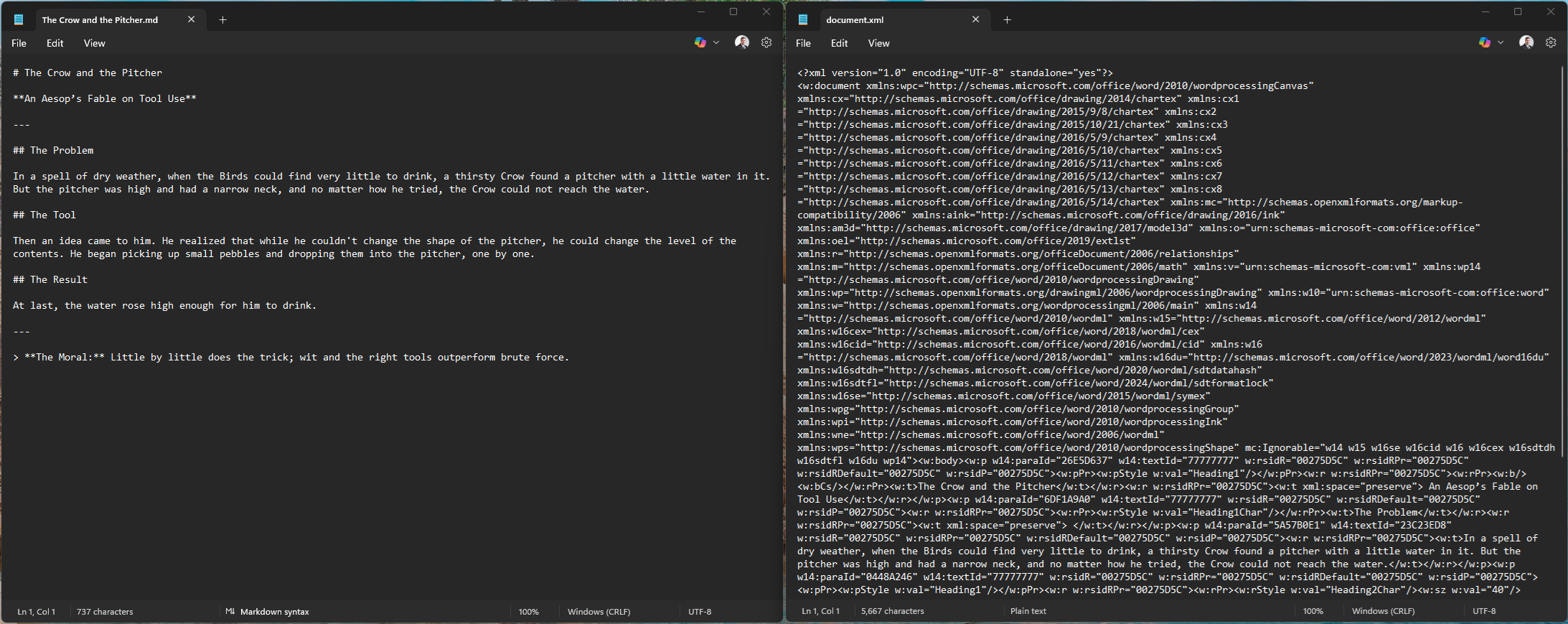Open settings gear in the document.xml window
Image resolution: width=1568 pixels, height=624 pixels.
pos(1551,43)
